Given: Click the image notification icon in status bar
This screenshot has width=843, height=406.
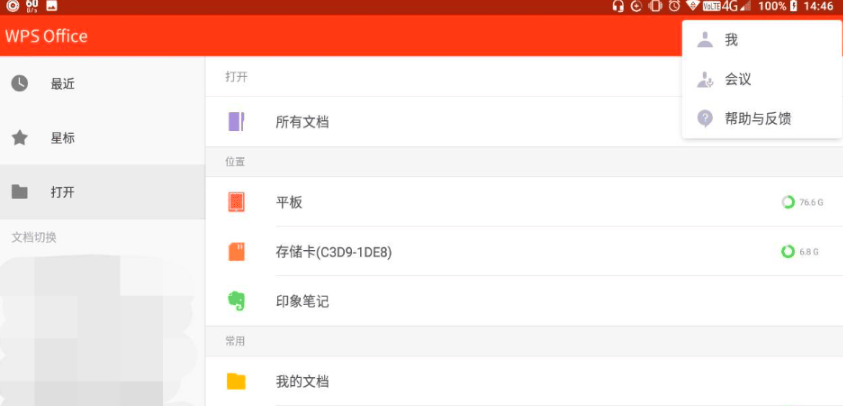Looking at the screenshot, I should (x=52, y=6).
